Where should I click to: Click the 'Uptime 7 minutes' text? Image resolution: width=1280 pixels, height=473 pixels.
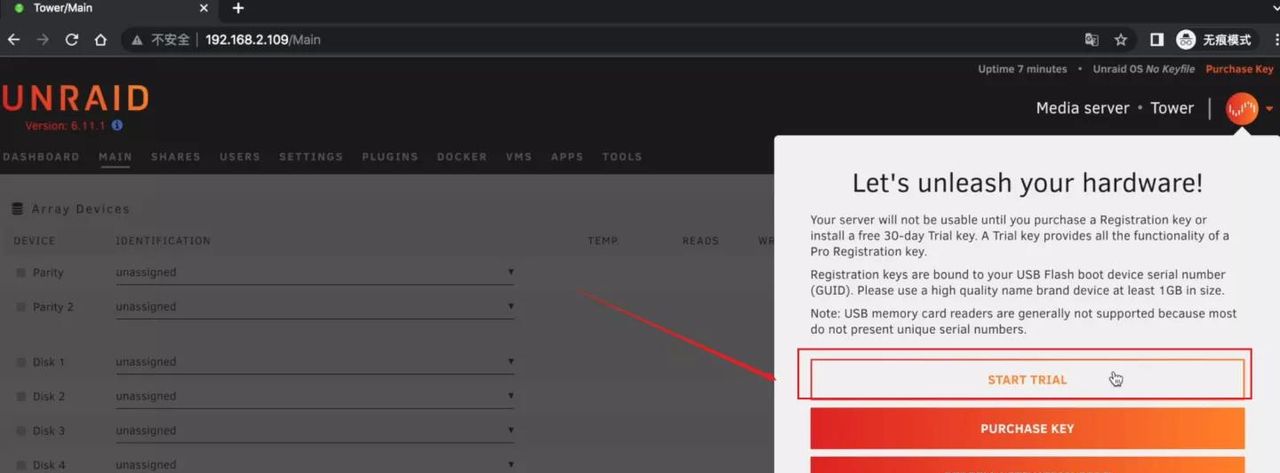click(x=1022, y=69)
